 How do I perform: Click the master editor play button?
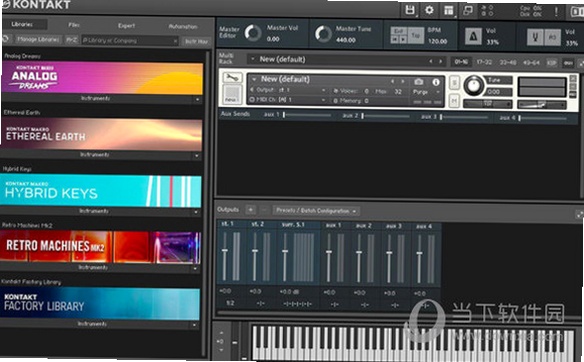coord(403,39)
